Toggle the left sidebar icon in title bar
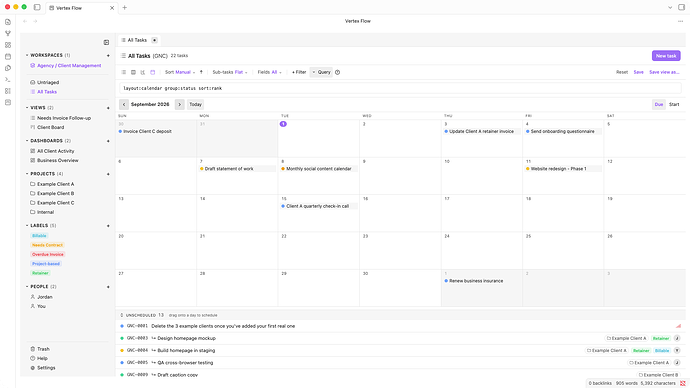Screen dimensions: 690x388 (x=37, y=7)
